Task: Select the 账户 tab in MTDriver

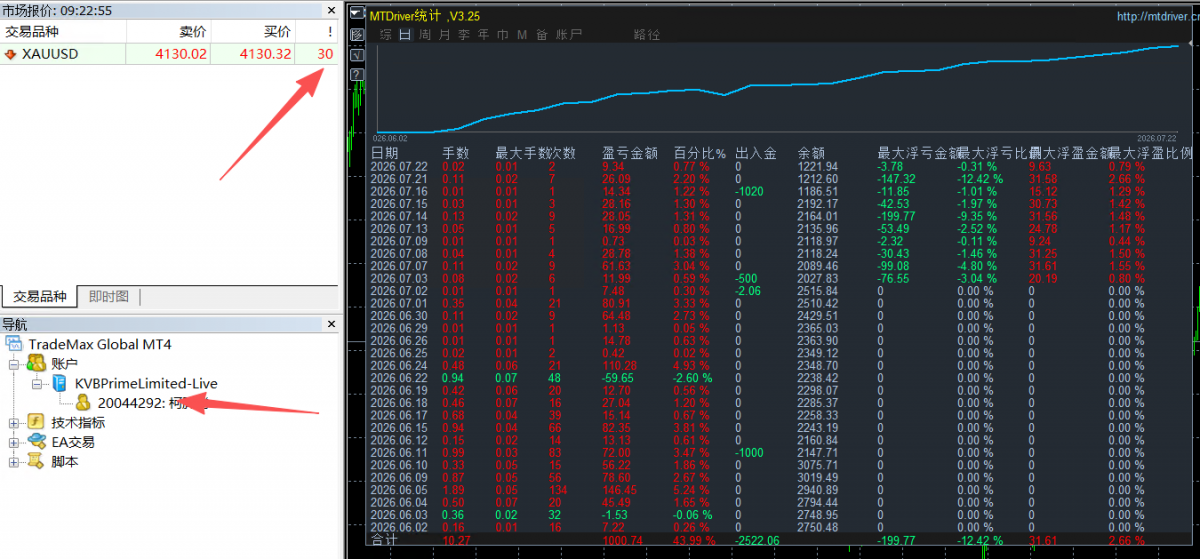Action: [x=568, y=34]
